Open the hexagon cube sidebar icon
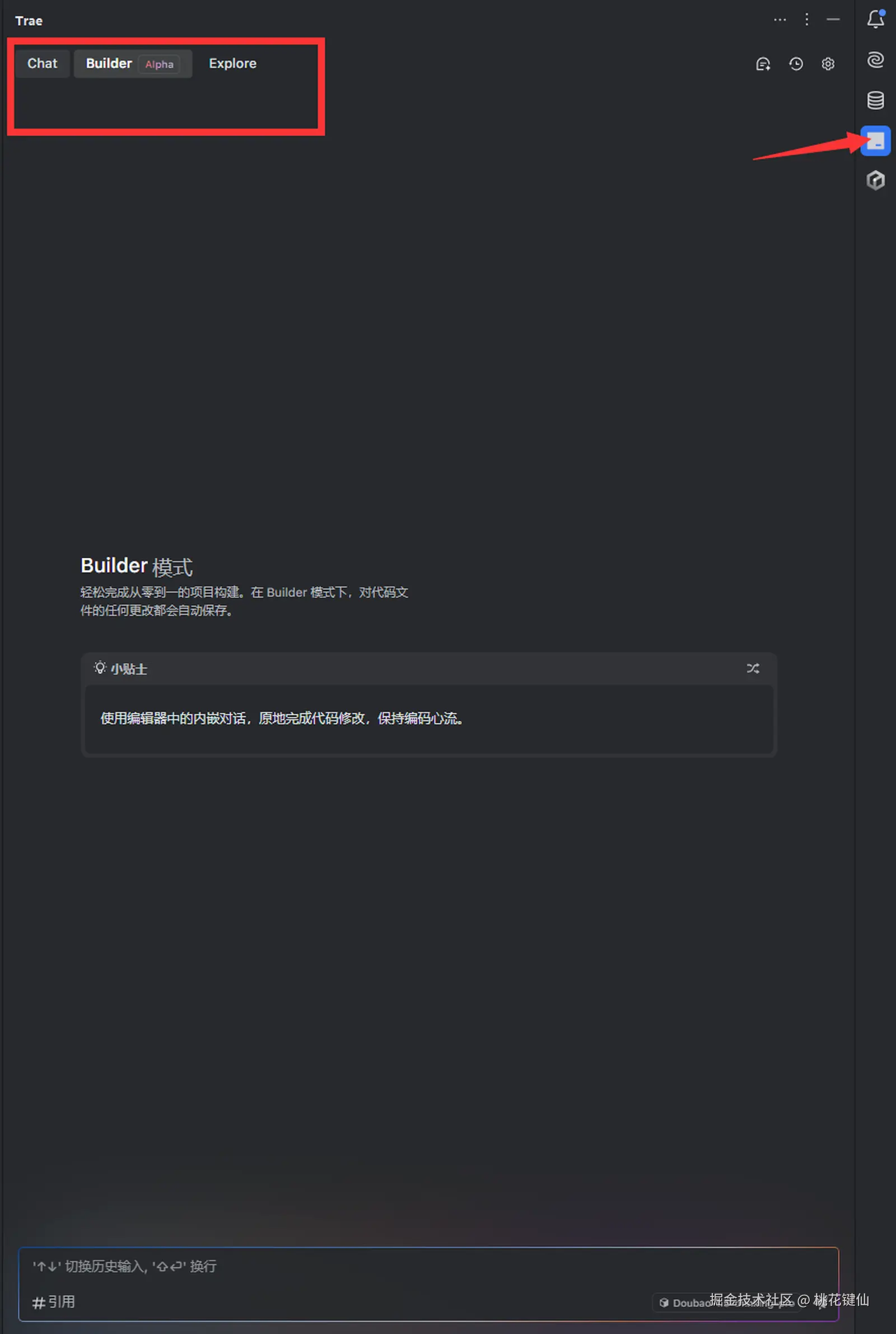The width and height of the screenshot is (896, 1334). coord(875,180)
